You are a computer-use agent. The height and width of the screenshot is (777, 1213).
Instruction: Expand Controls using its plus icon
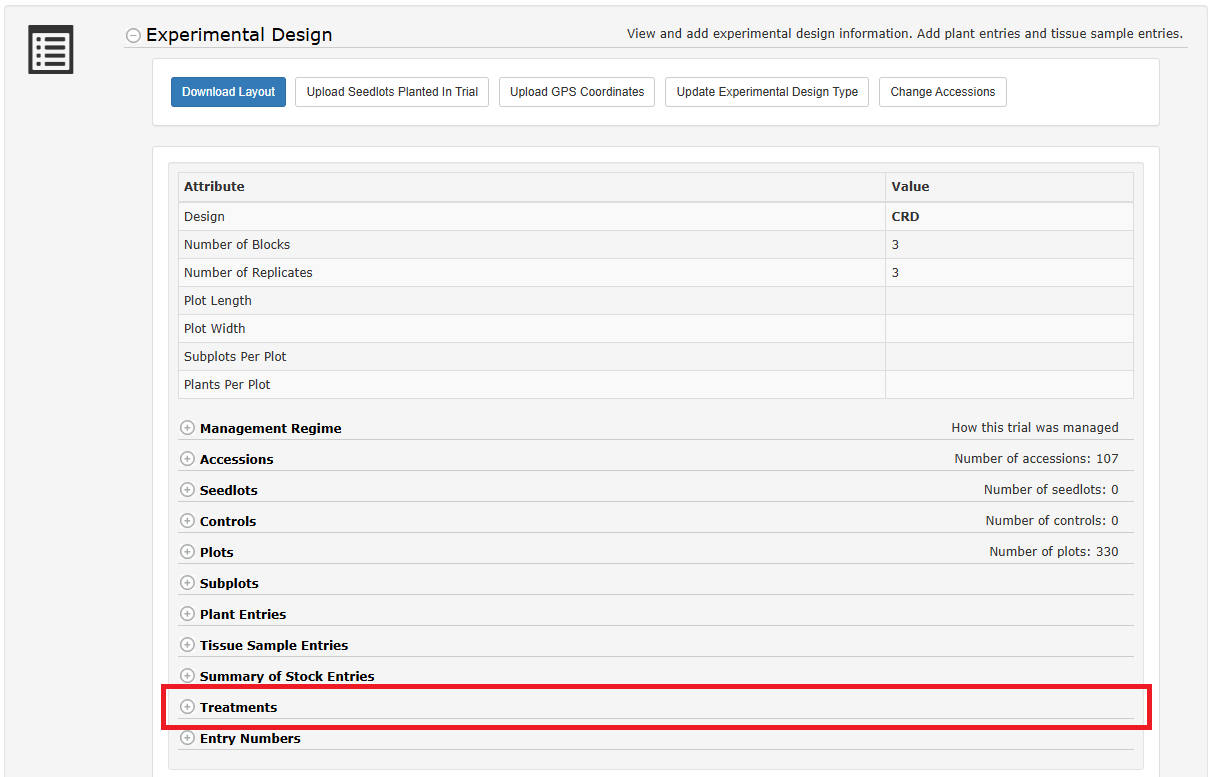[187, 521]
